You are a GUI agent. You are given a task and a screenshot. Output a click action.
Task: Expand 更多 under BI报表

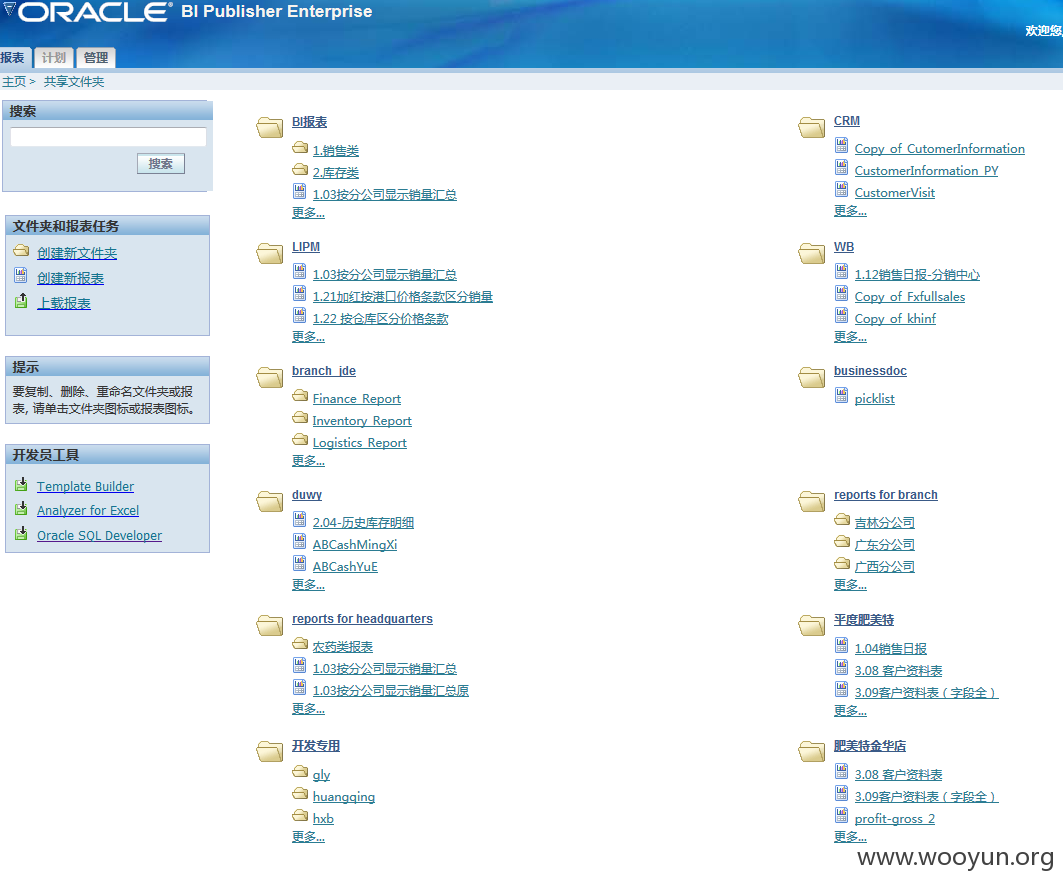coord(308,213)
